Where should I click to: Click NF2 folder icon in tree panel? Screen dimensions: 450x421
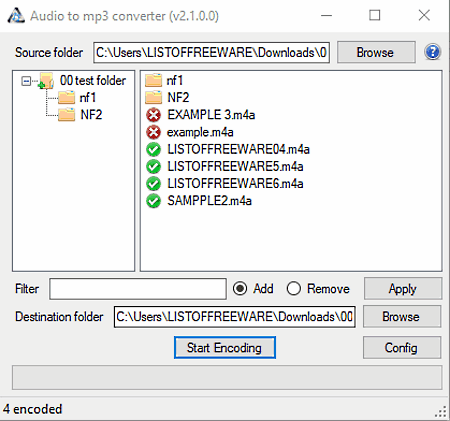pos(66,115)
